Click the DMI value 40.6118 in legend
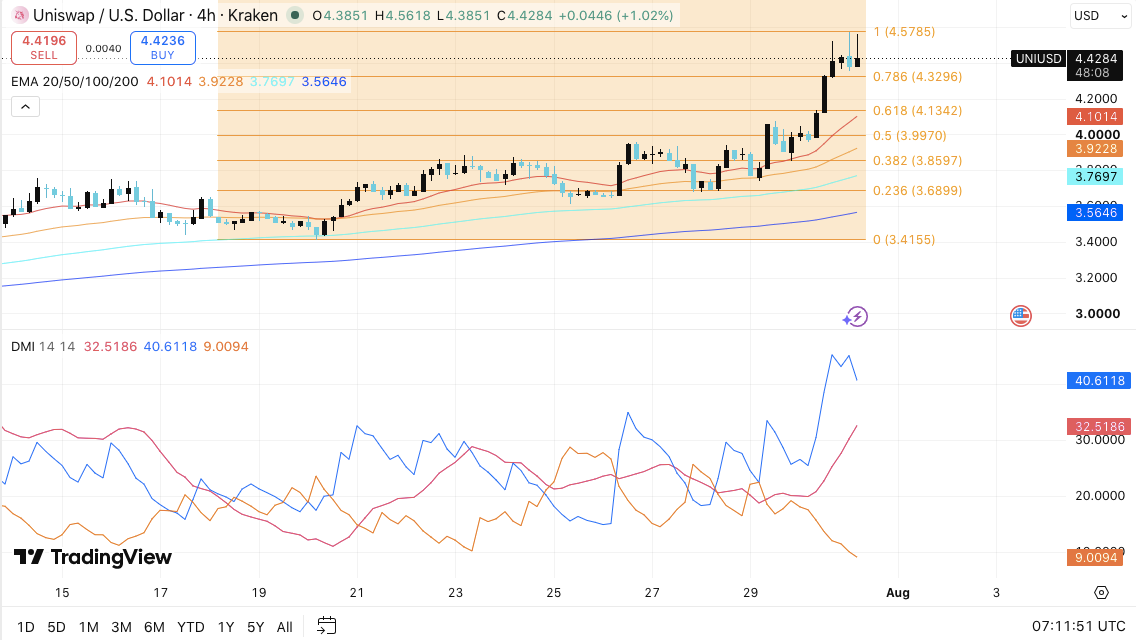The image size is (1136, 640). click(x=170, y=346)
